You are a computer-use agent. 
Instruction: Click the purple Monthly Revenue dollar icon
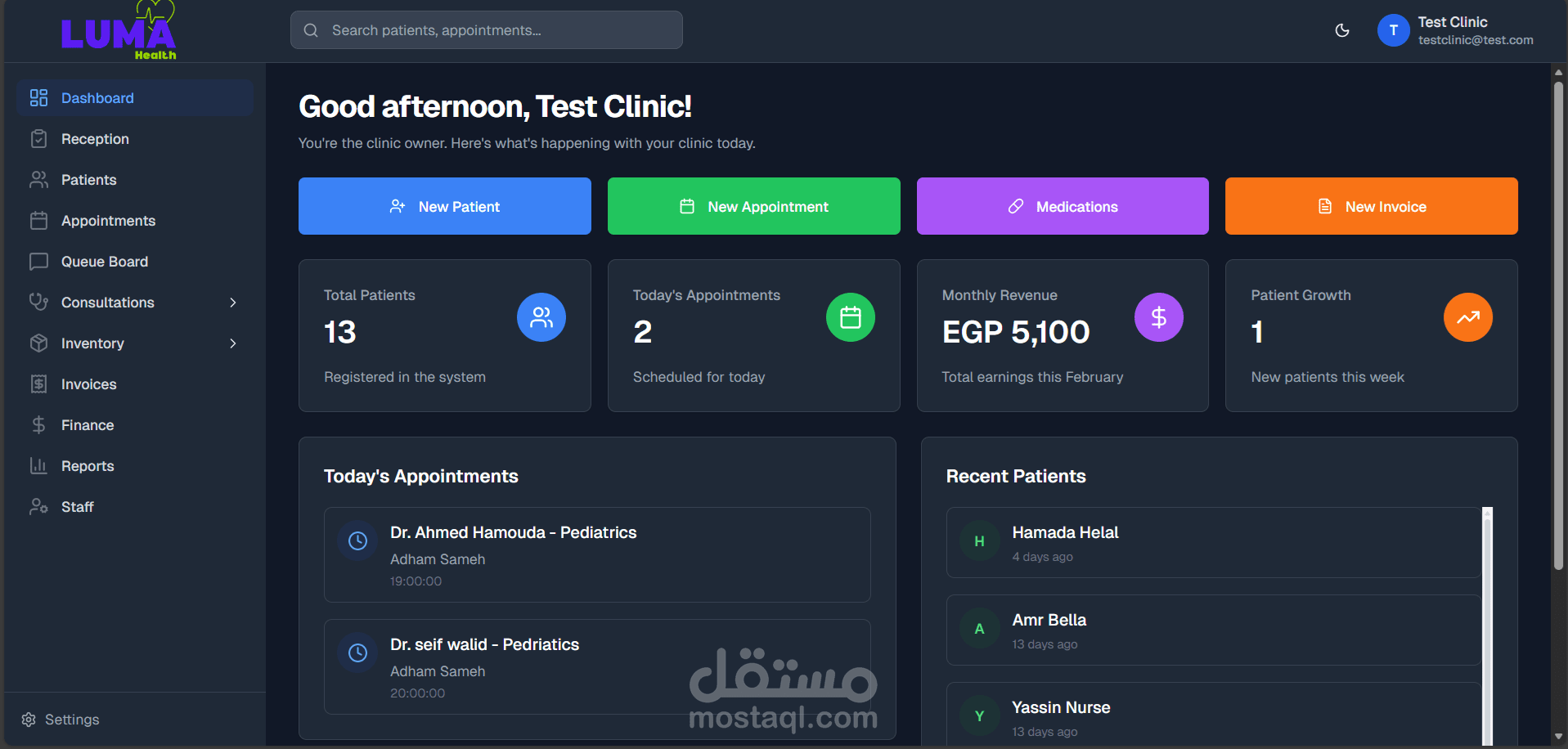(1159, 317)
